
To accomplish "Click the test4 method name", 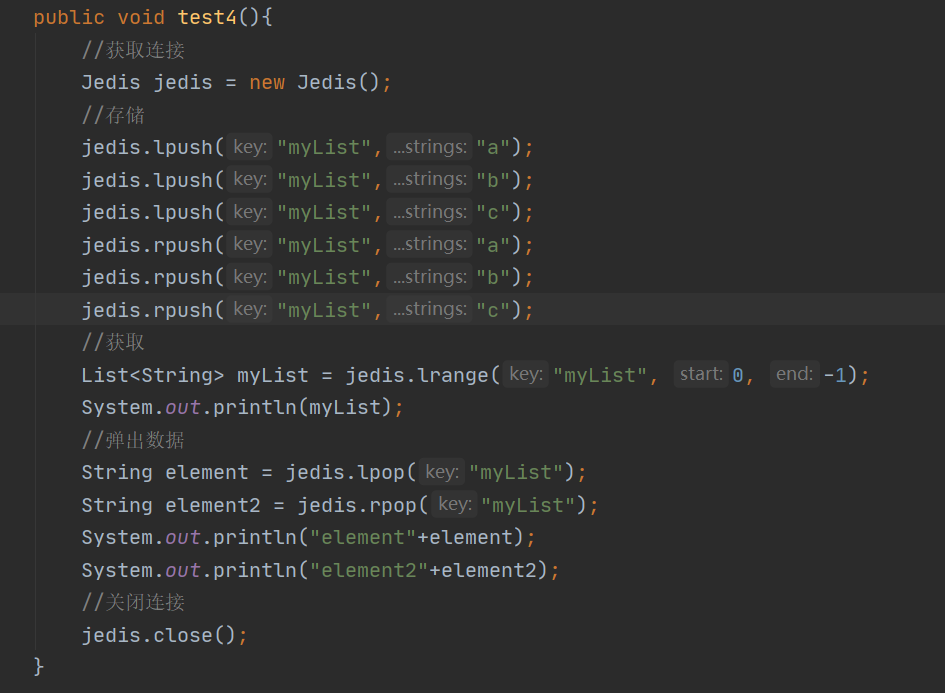I will [207, 17].
